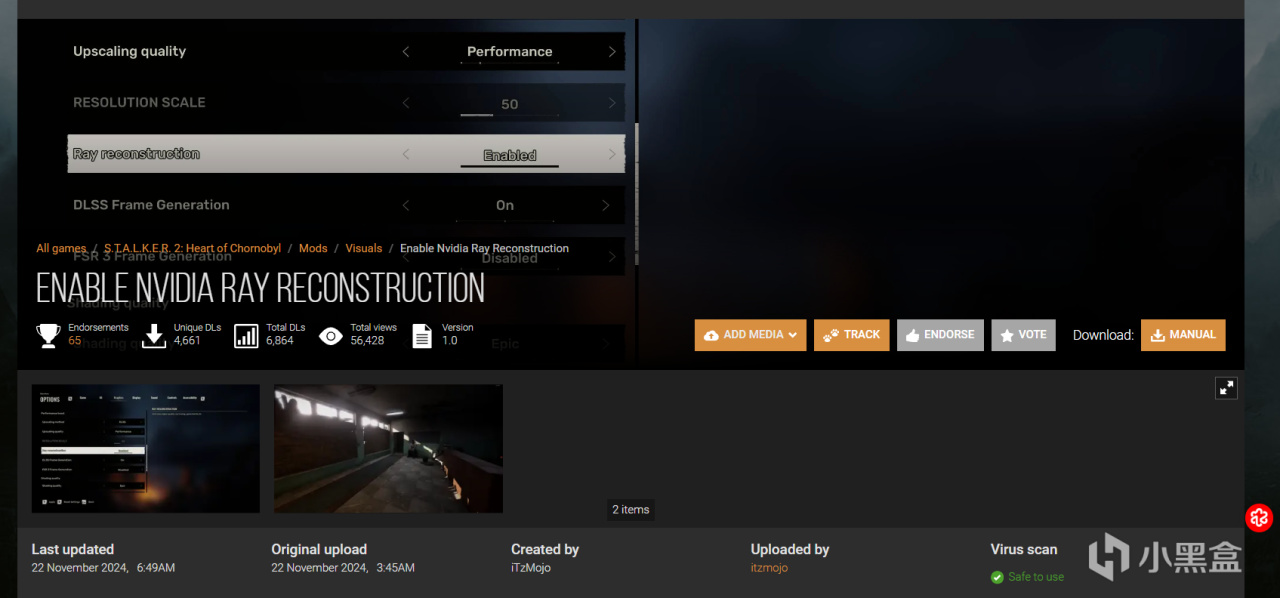This screenshot has width=1280, height=598.
Task: Open the dark corridor screenshot thumbnail
Action: pos(388,449)
